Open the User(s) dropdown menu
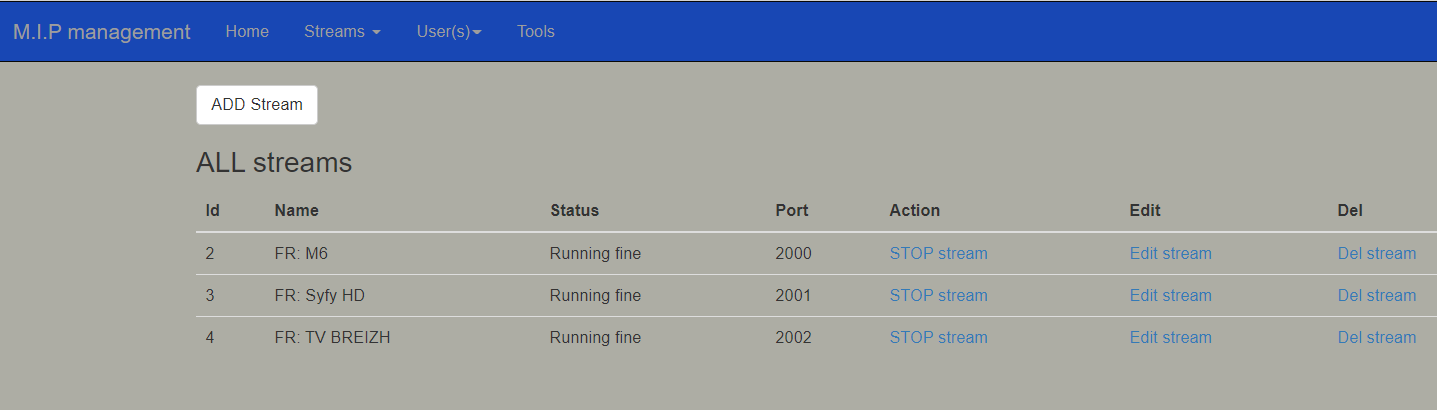The width and height of the screenshot is (1437, 410). click(449, 31)
